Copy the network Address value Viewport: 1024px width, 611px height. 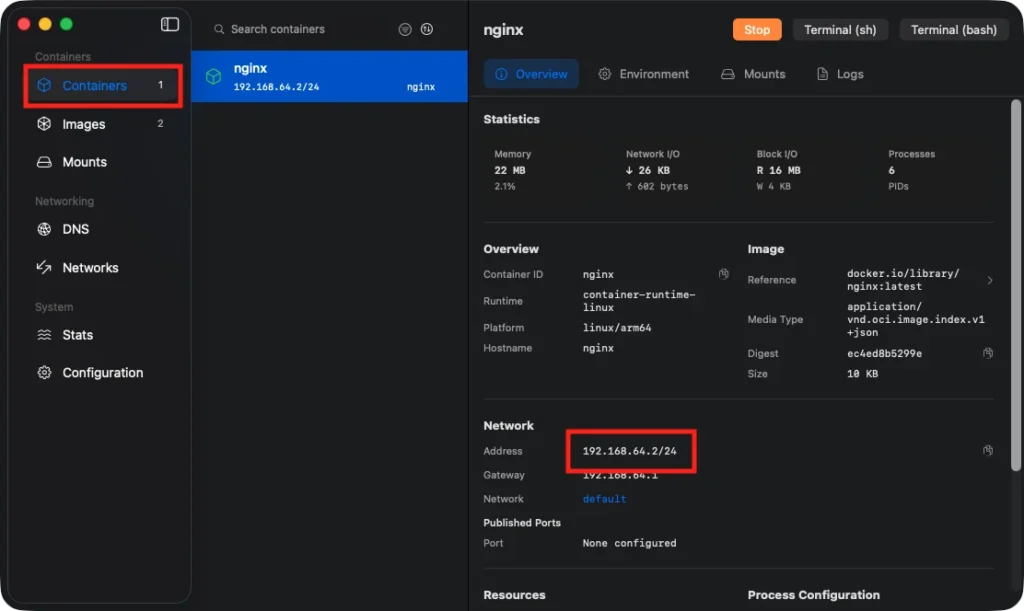pyautogui.click(x=988, y=450)
